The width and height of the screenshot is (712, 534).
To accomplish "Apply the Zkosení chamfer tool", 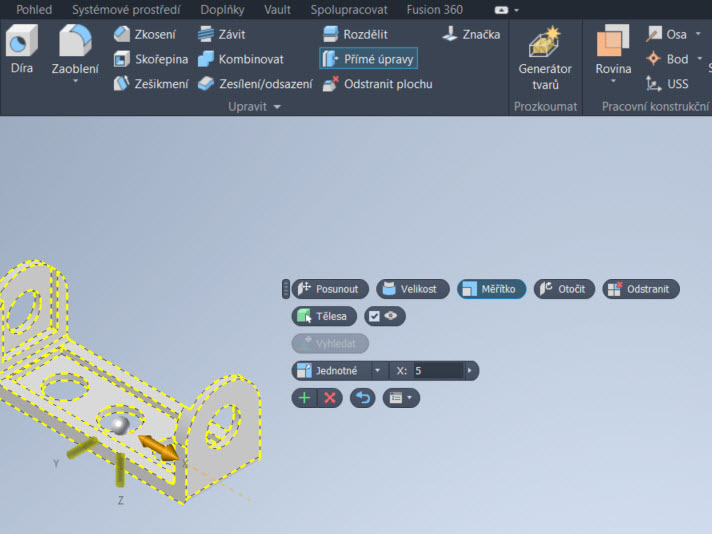I will tap(144, 34).
